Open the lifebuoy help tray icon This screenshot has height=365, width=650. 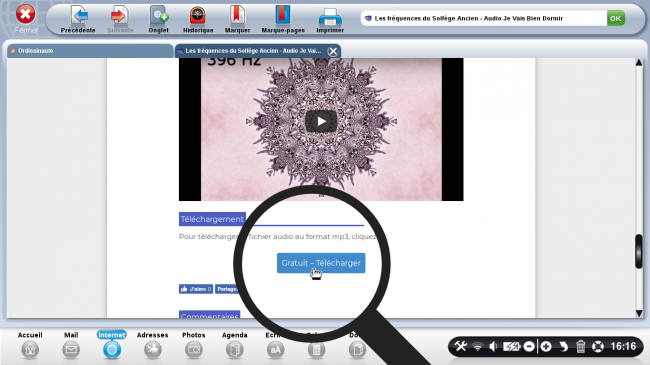598,346
